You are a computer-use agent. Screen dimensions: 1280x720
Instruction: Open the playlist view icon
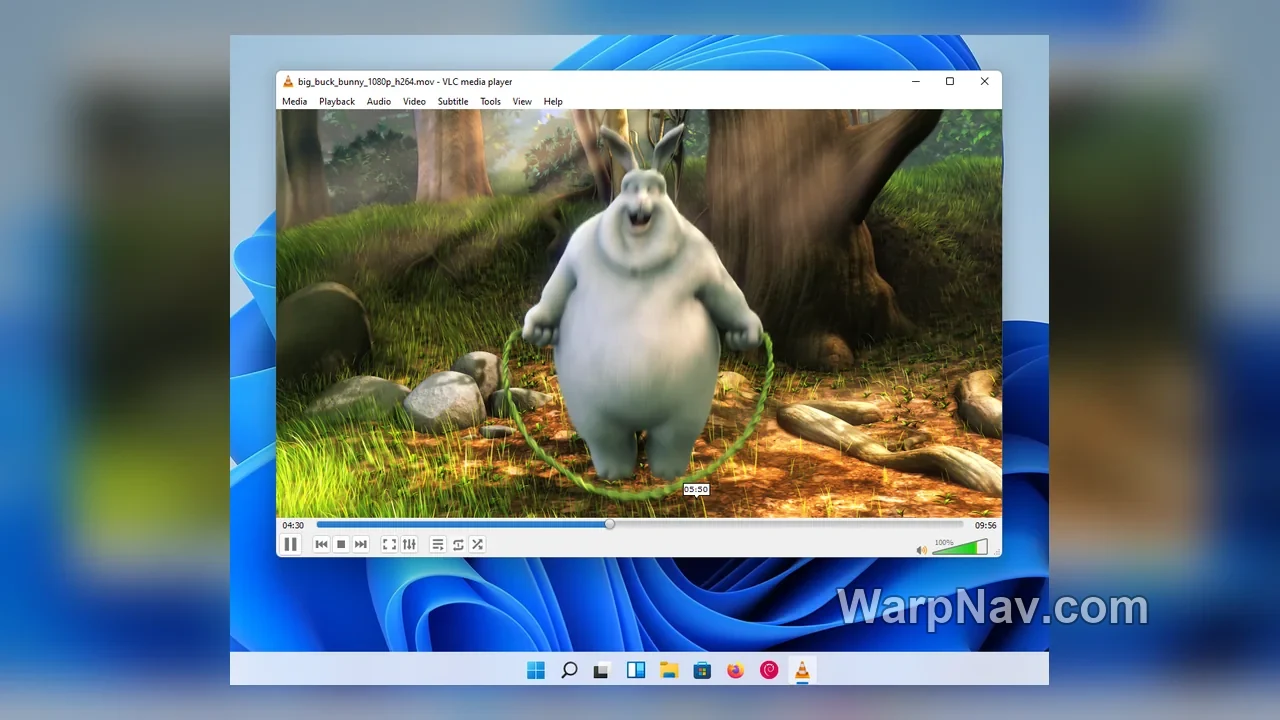(x=437, y=544)
